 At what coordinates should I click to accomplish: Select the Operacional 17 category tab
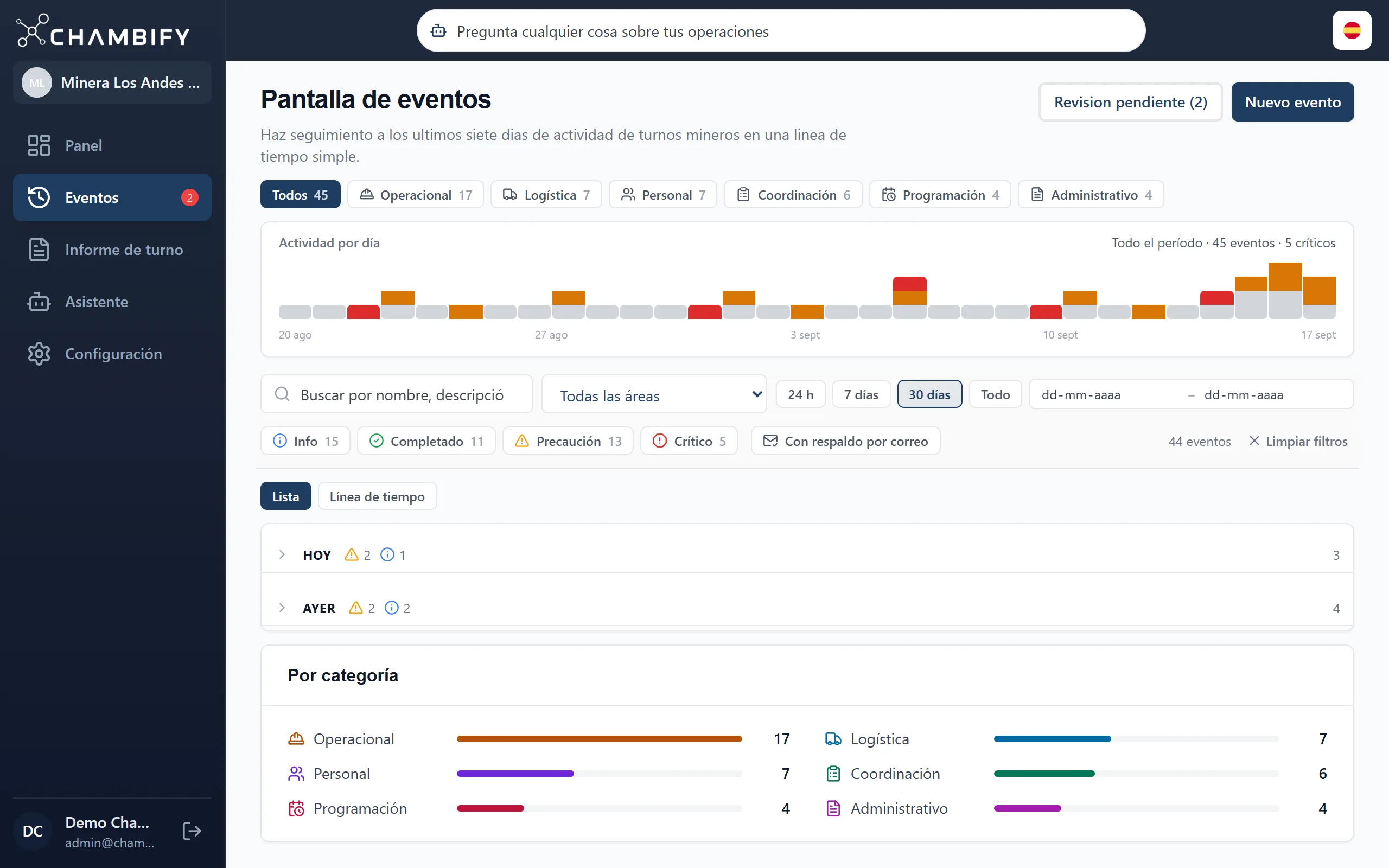[416, 195]
